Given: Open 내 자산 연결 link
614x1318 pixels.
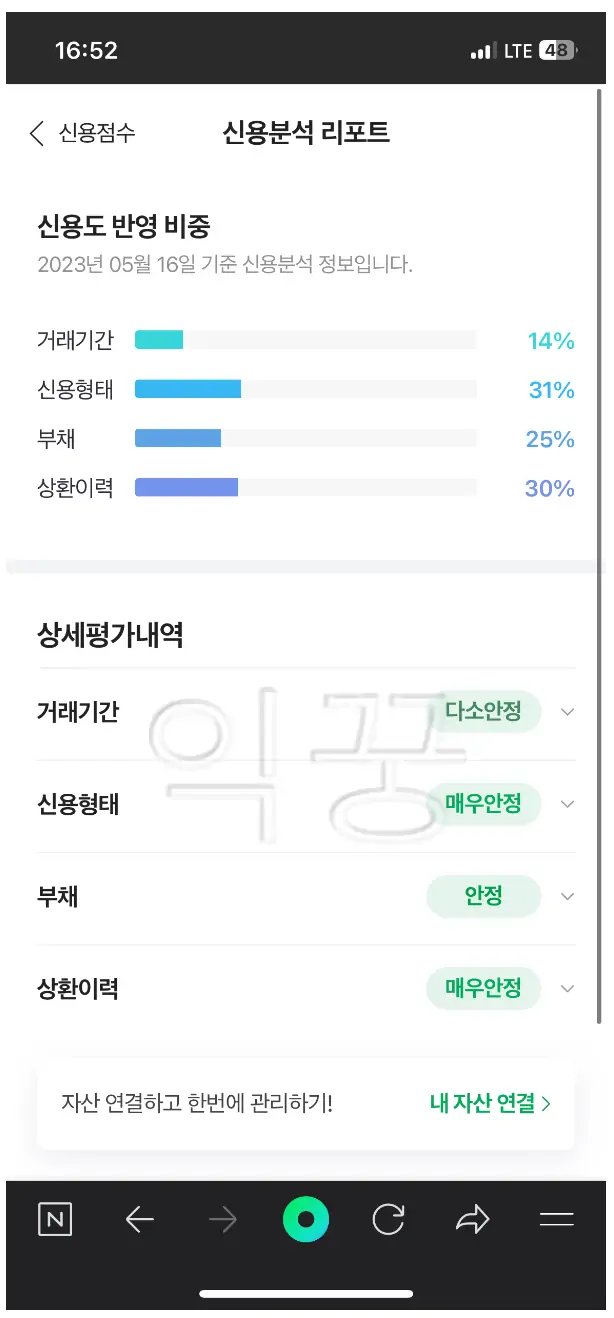Looking at the screenshot, I should click(488, 1104).
